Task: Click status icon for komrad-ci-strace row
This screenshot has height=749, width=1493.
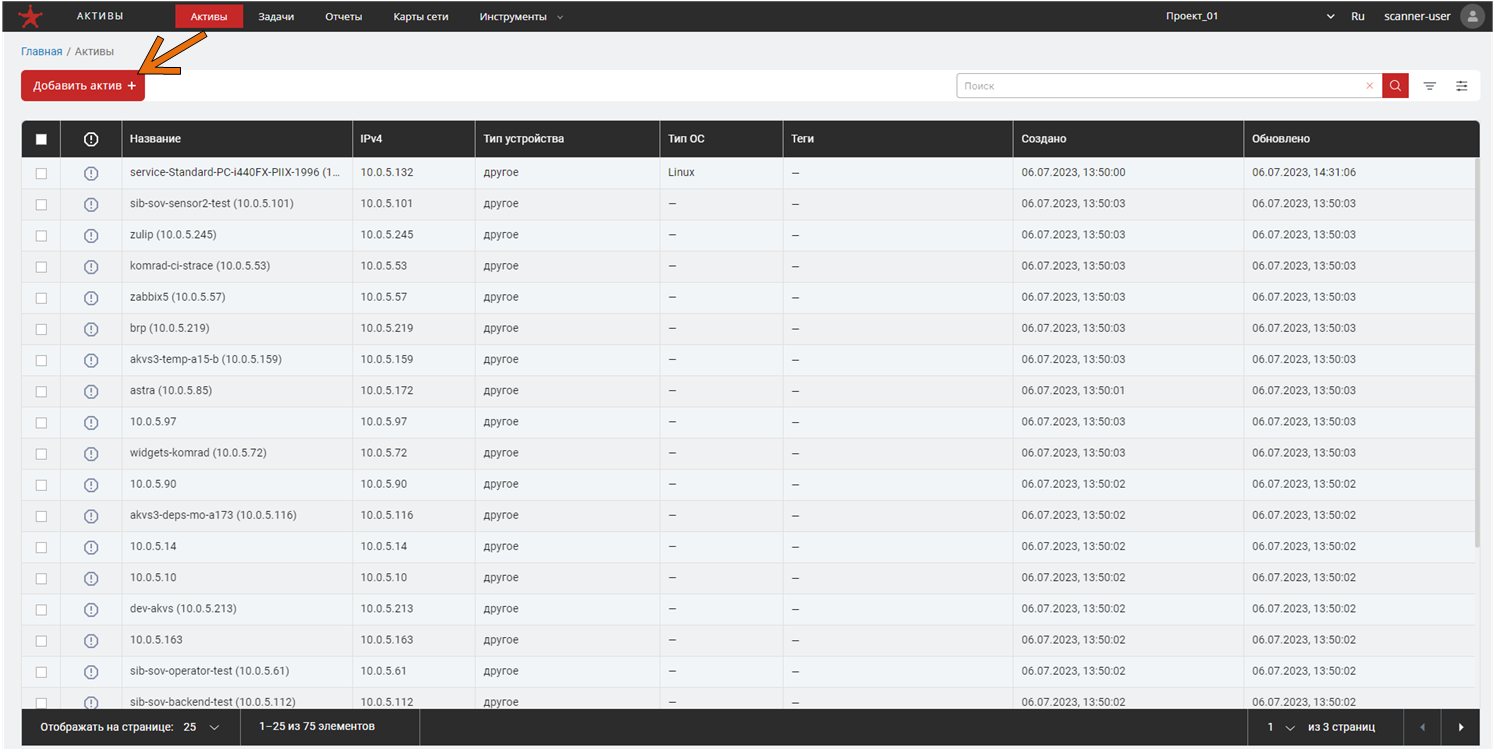Action: point(91,266)
